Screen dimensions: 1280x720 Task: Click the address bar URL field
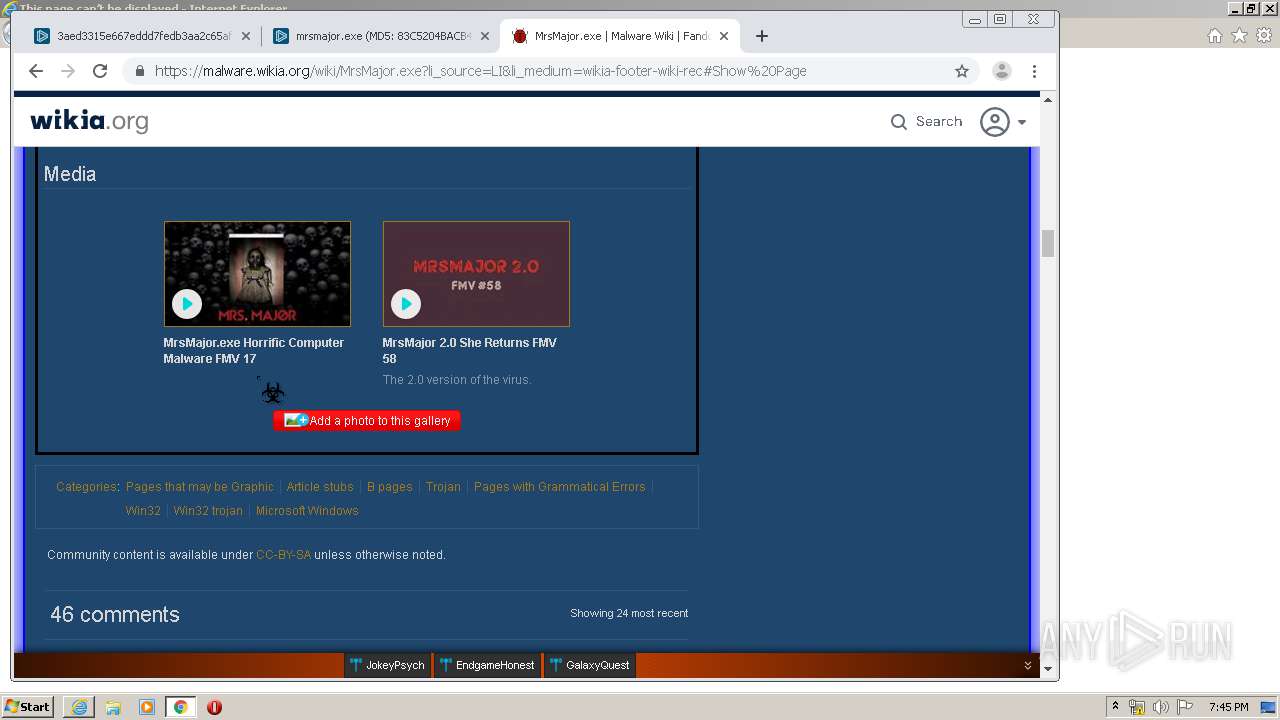pos(550,71)
